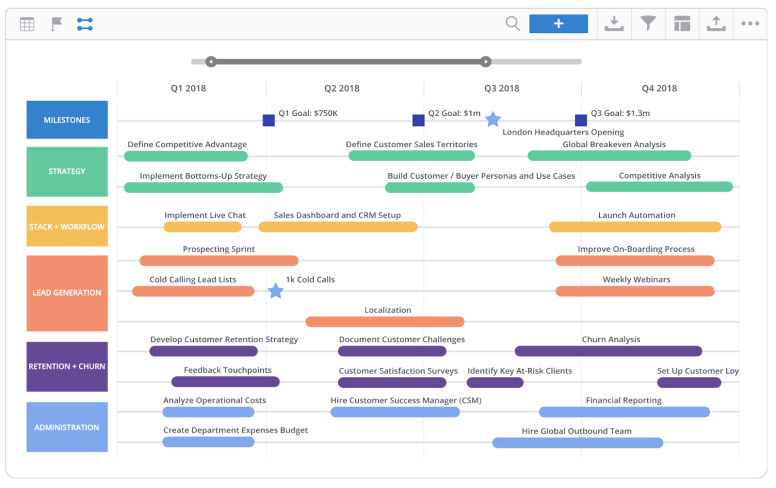Open the Launch Automation bar
The image size is (776, 488).
pyautogui.click(x=635, y=227)
